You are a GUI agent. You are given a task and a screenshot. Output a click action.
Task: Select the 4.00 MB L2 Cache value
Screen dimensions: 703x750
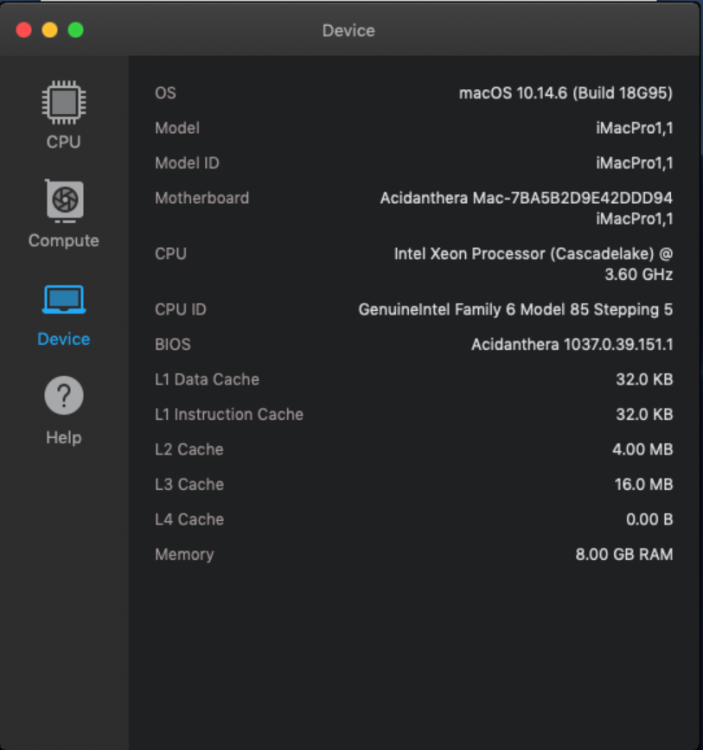point(643,449)
